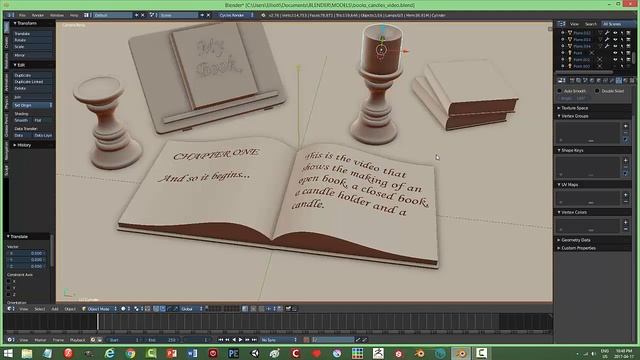Image resolution: width=640 pixels, height=360 pixels.
Task: Toggle selectability cursor of second outliner row
Action: 622,40
